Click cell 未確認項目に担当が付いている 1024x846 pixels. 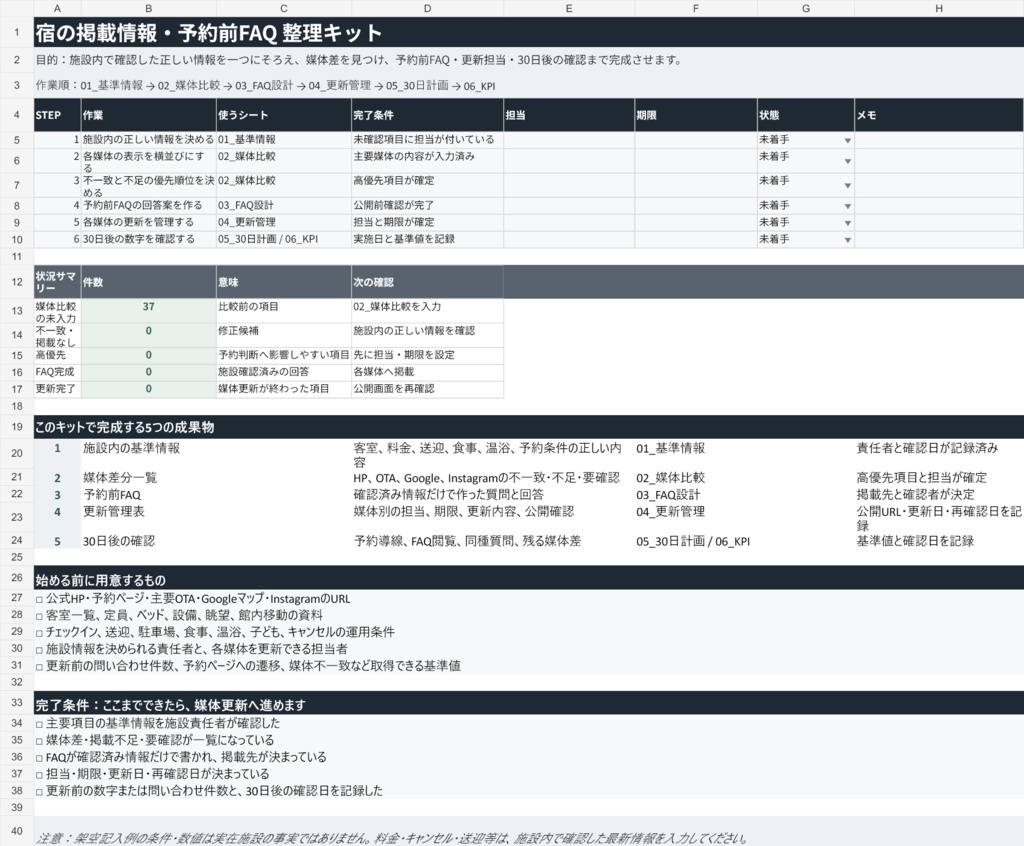click(x=427, y=140)
